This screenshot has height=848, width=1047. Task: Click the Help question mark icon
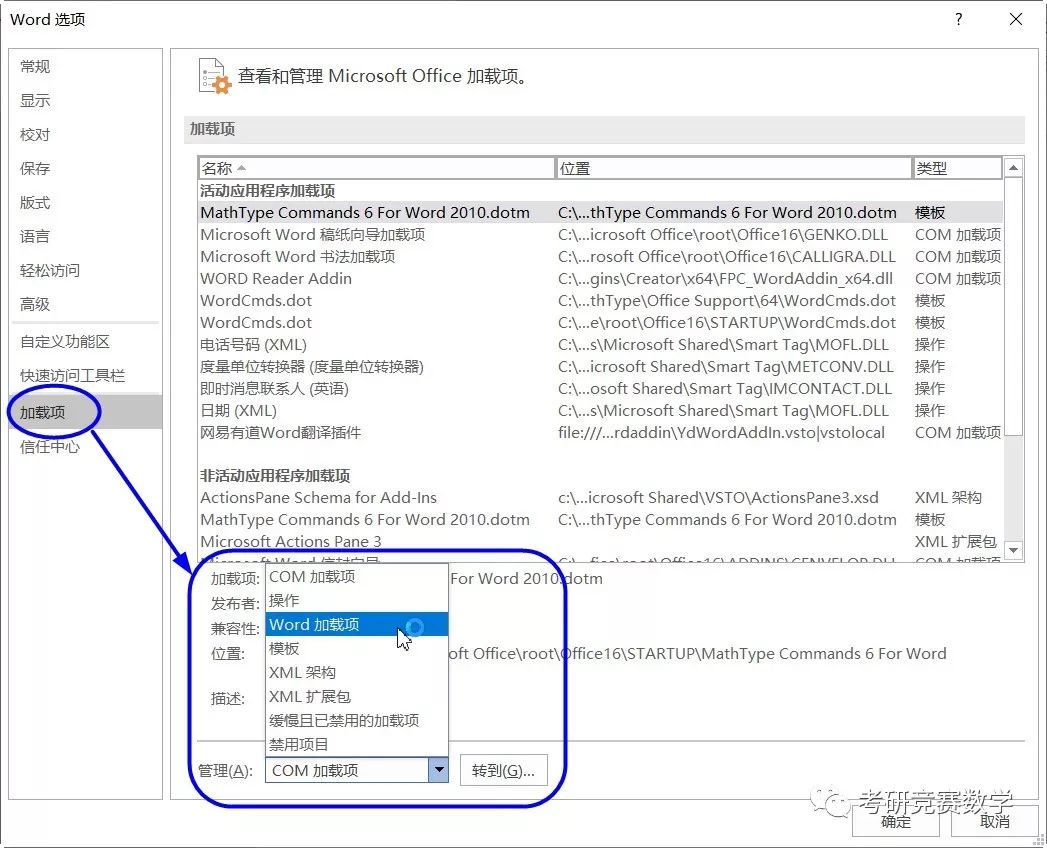(957, 19)
